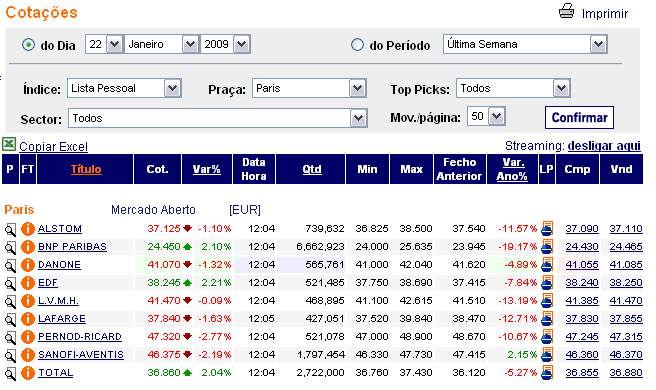The image size is (656, 390).
Task: Click the ALSTOM buy price 37.090
Action: 582,229
